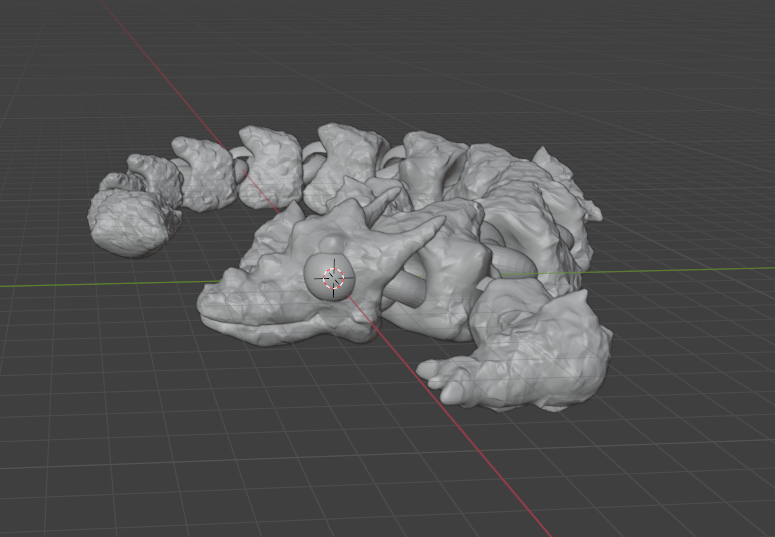Click the small round bump above the eye sphere
Image resolution: width=775 pixels, height=537 pixels.
click(332, 243)
